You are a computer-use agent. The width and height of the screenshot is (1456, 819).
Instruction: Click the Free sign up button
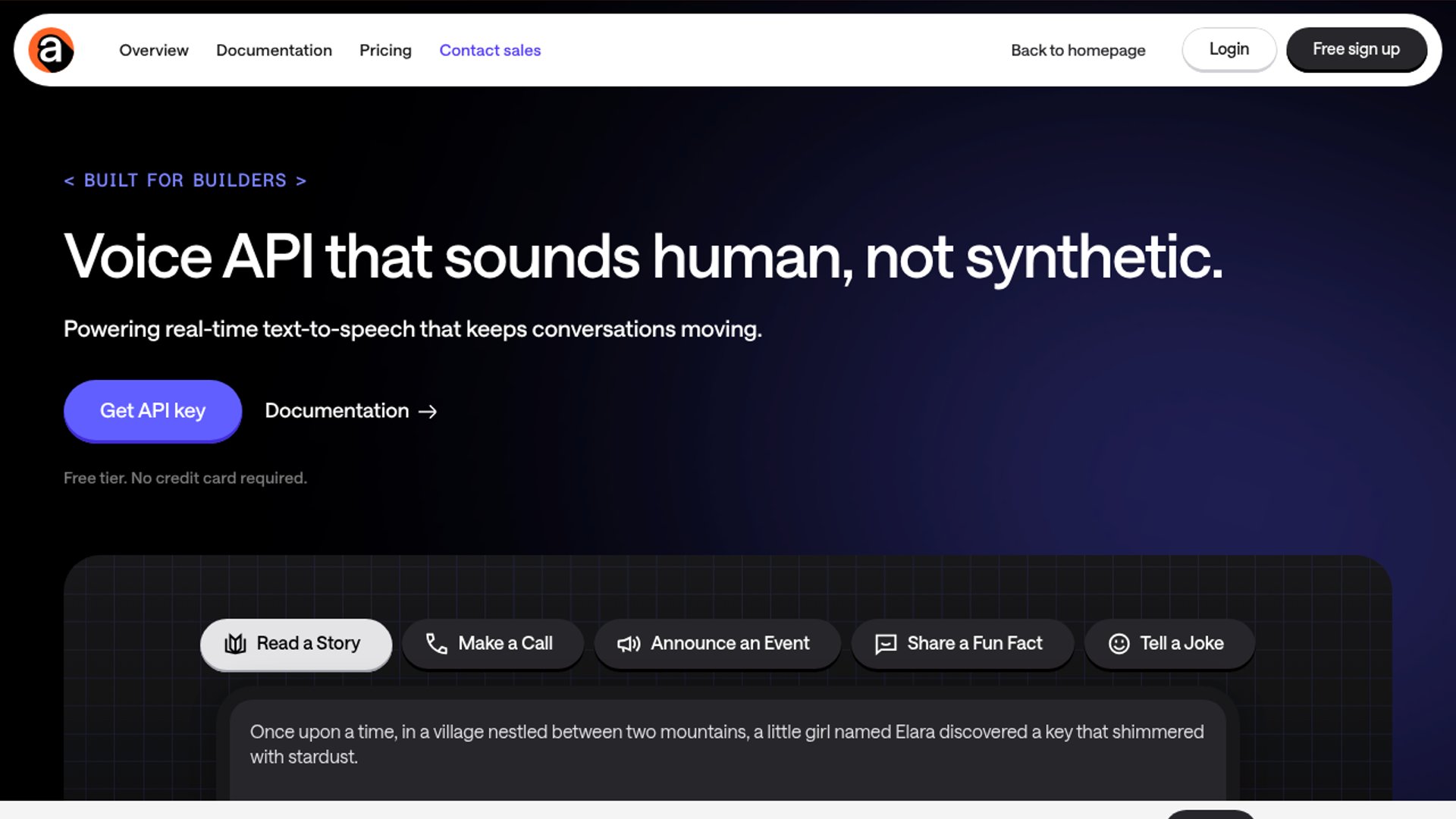(1356, 49)
